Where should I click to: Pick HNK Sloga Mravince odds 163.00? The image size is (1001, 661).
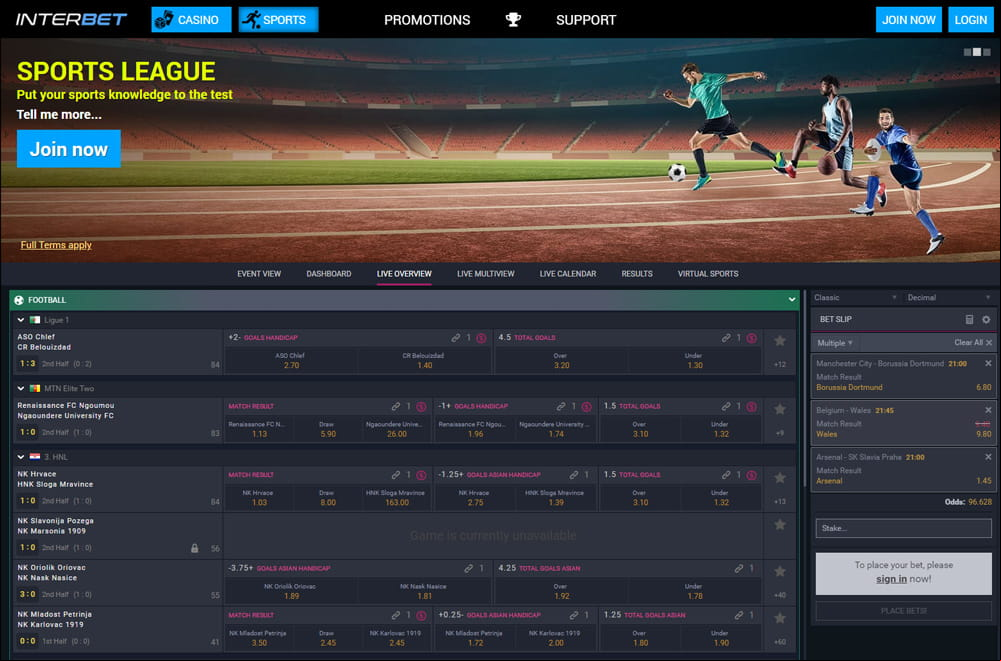point(396,498)
